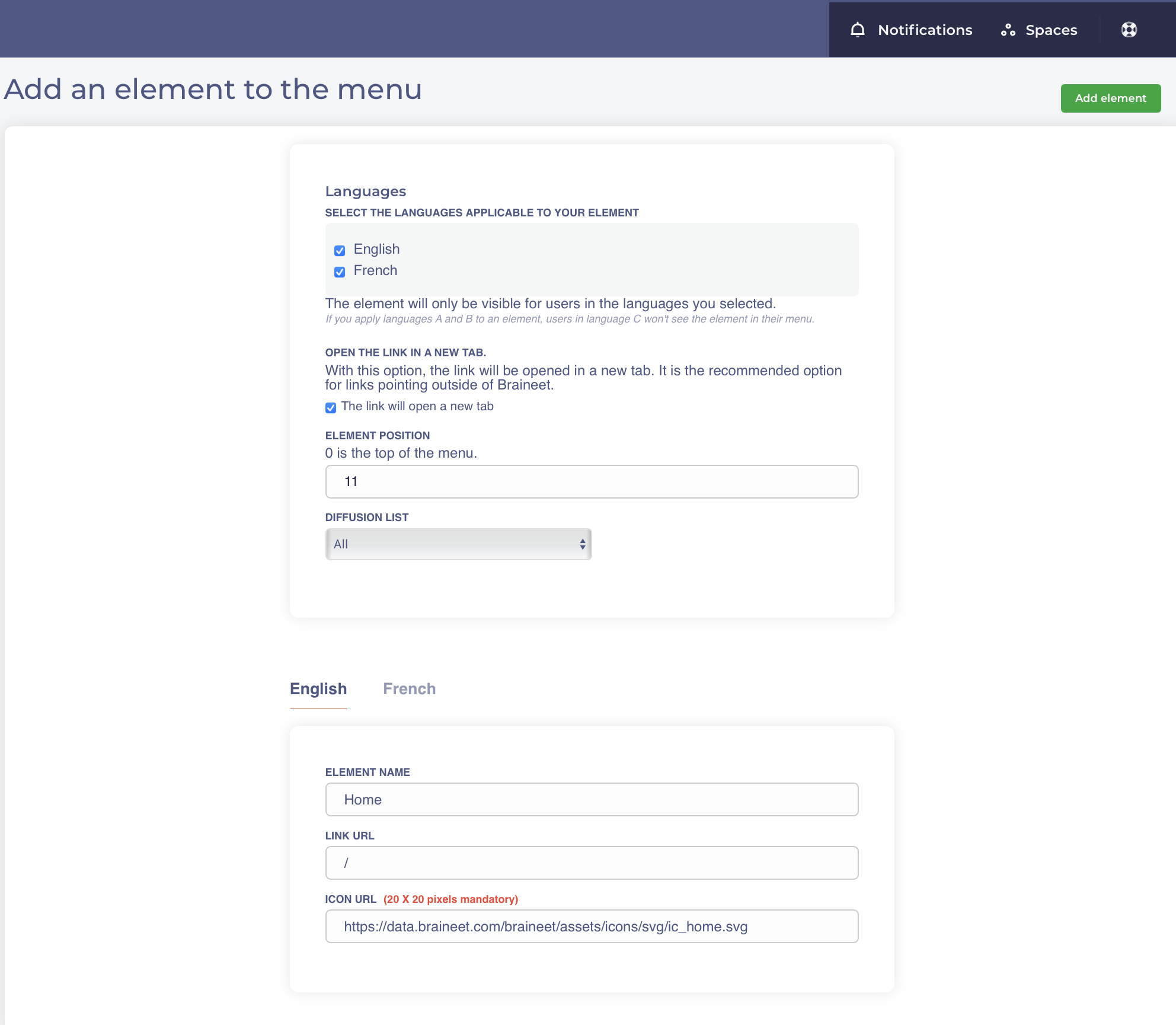Uncheck the English language checkbox
Image resolution: width=1176 pixels, height=1025 pixels.
coord(340,250)
